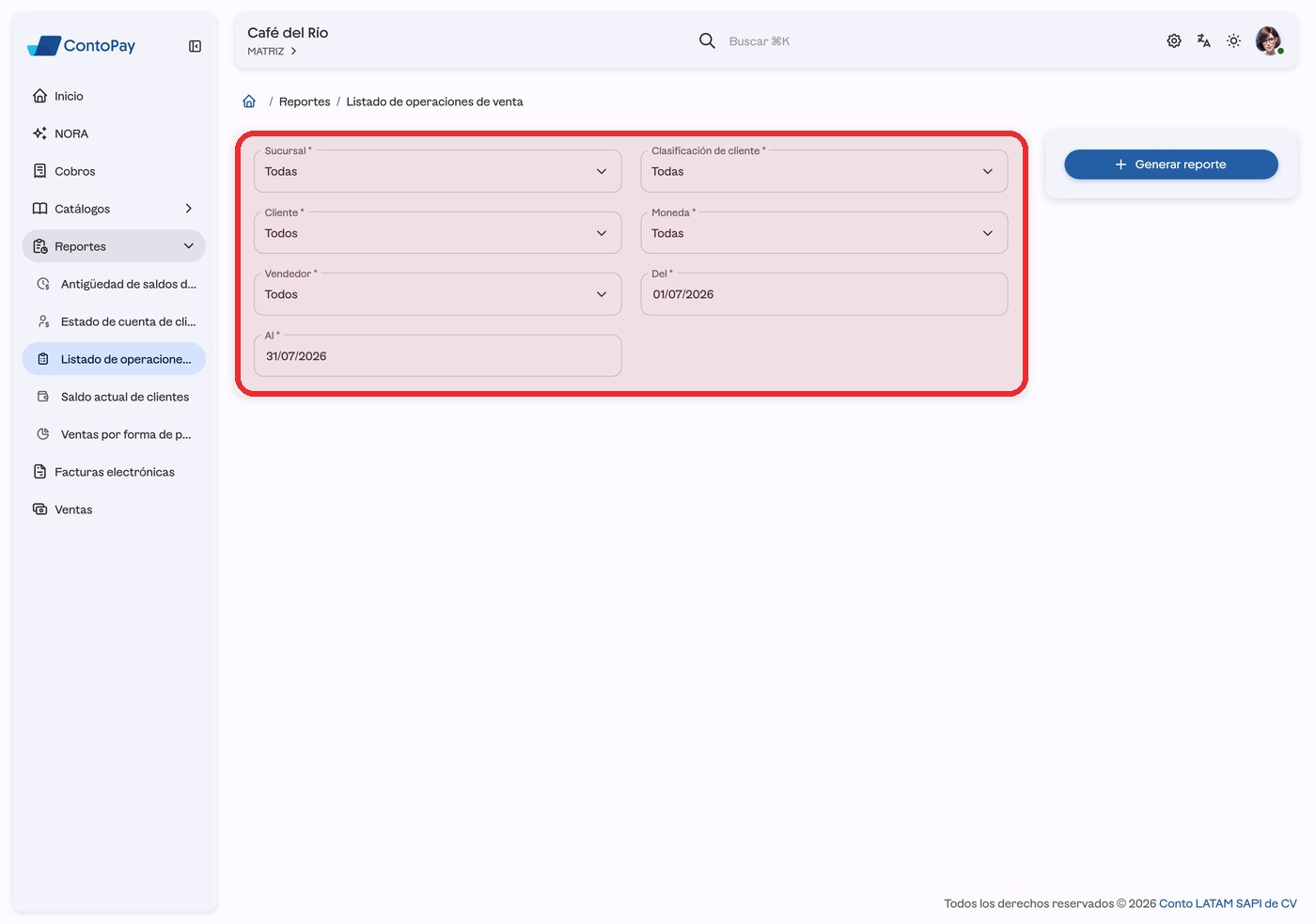Open Cobros in sidebar

tap(114, 171)
